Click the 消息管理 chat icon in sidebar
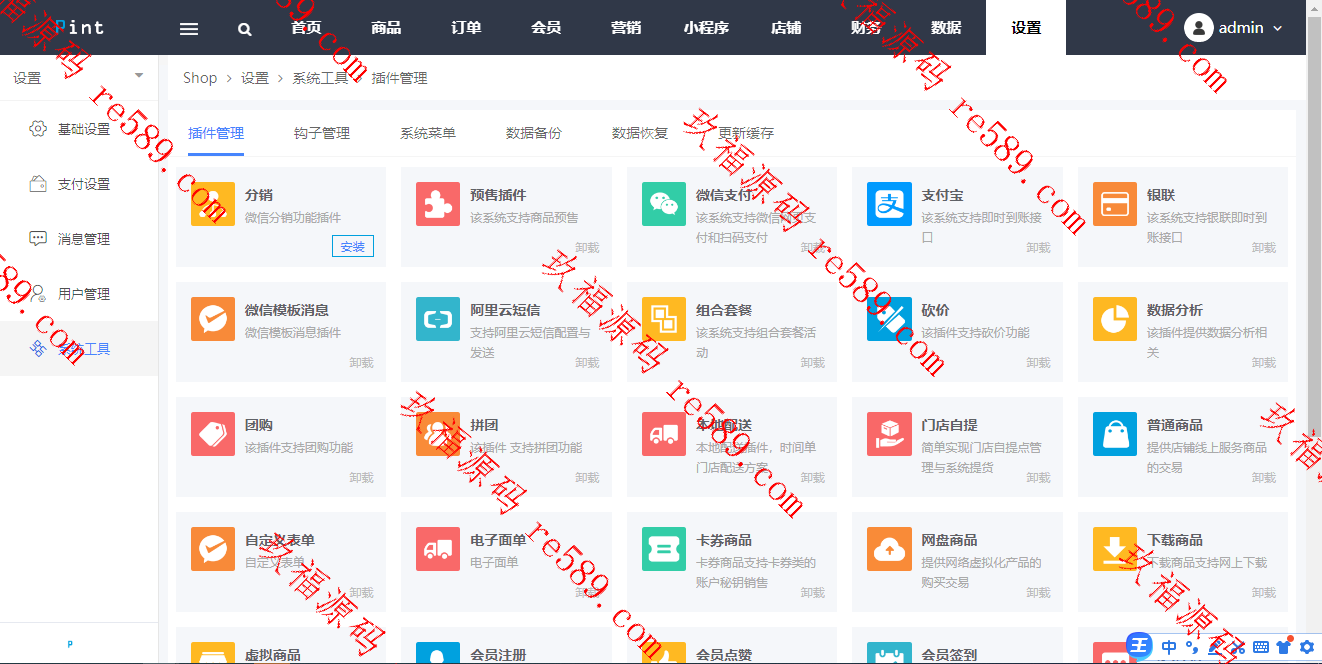1322x664 pixels. click(38, 239)
